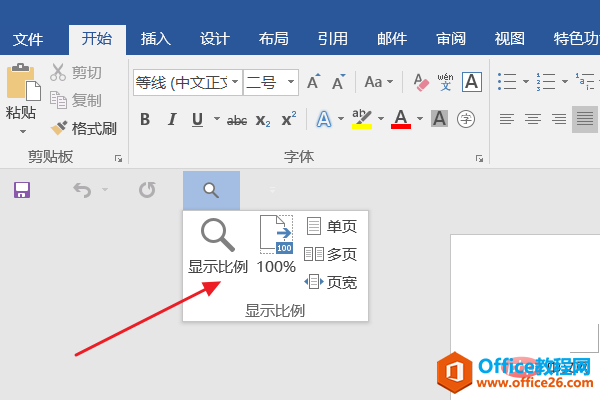This screenshot has height=400, width=600.
Task: Click the Undo arrow icon
Action: pos(82,190)
